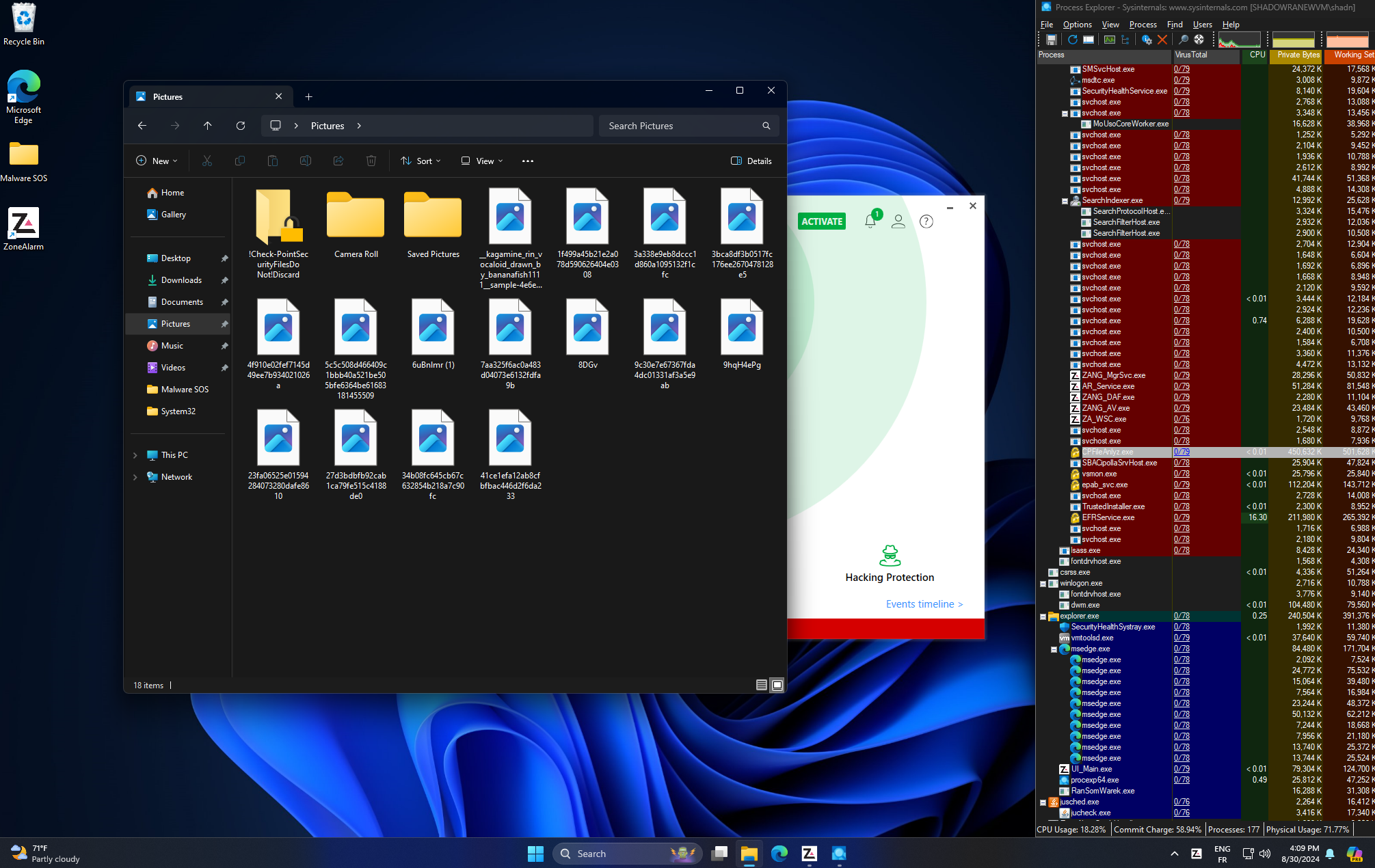This screenshot has width=1375, height=868.
Task: Open the Sort dropdown in File Explorer
Action: (420, 161)
